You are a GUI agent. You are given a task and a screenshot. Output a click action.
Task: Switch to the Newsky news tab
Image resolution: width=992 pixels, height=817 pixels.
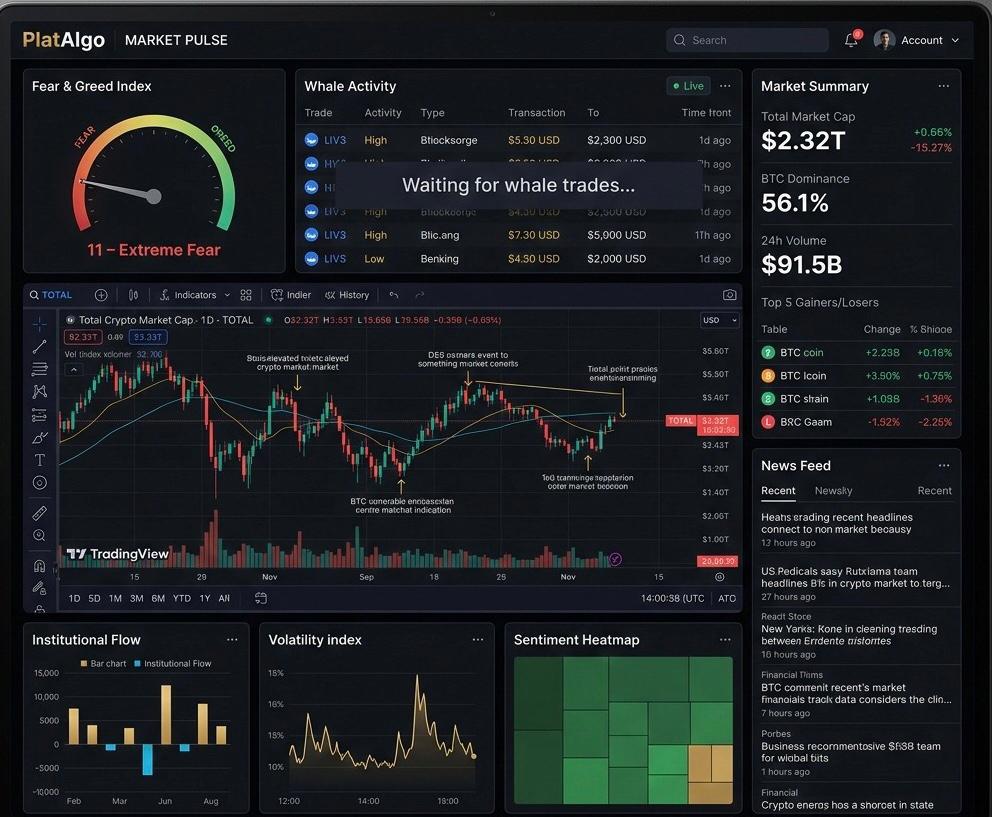[x=833, y=490]
